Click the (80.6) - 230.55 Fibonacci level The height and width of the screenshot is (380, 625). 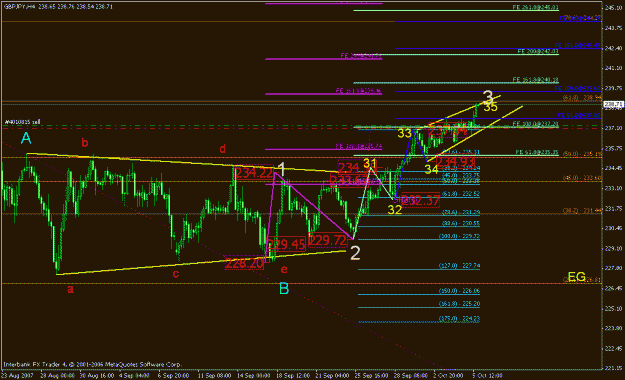click(461, 223)
